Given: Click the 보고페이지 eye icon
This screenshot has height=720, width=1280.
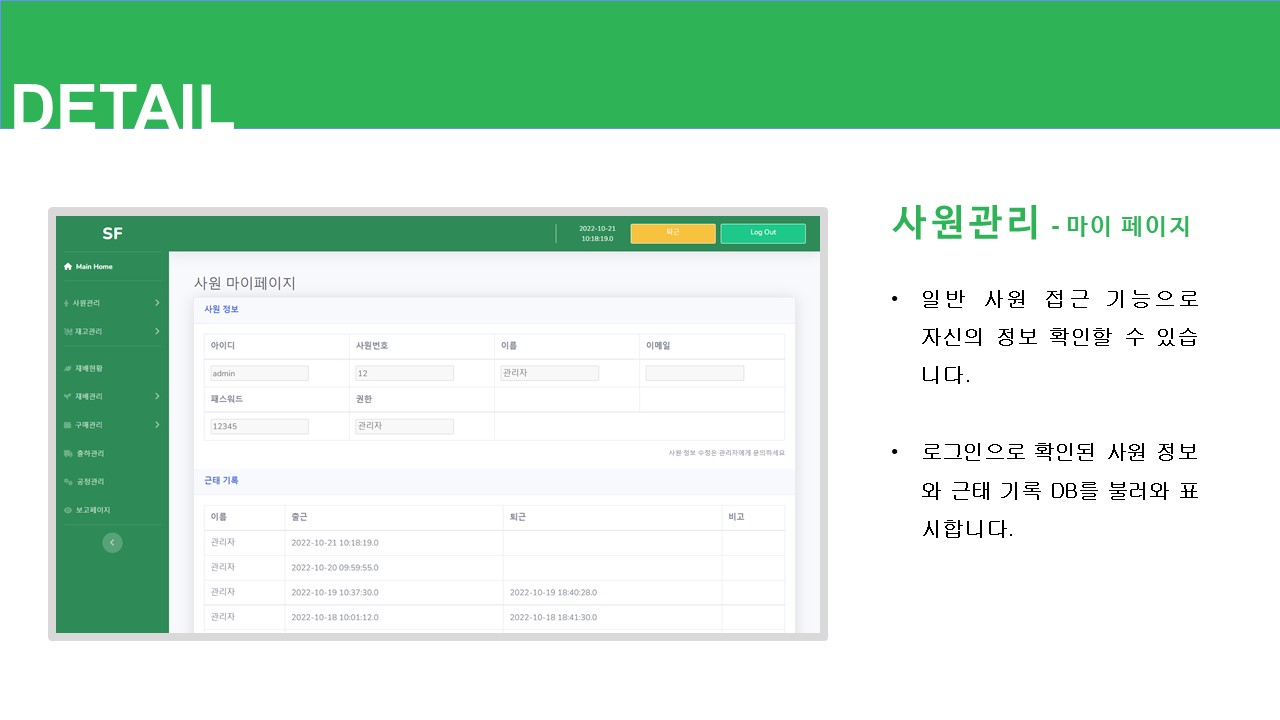Looking at the screenshot, I should 68,510.
